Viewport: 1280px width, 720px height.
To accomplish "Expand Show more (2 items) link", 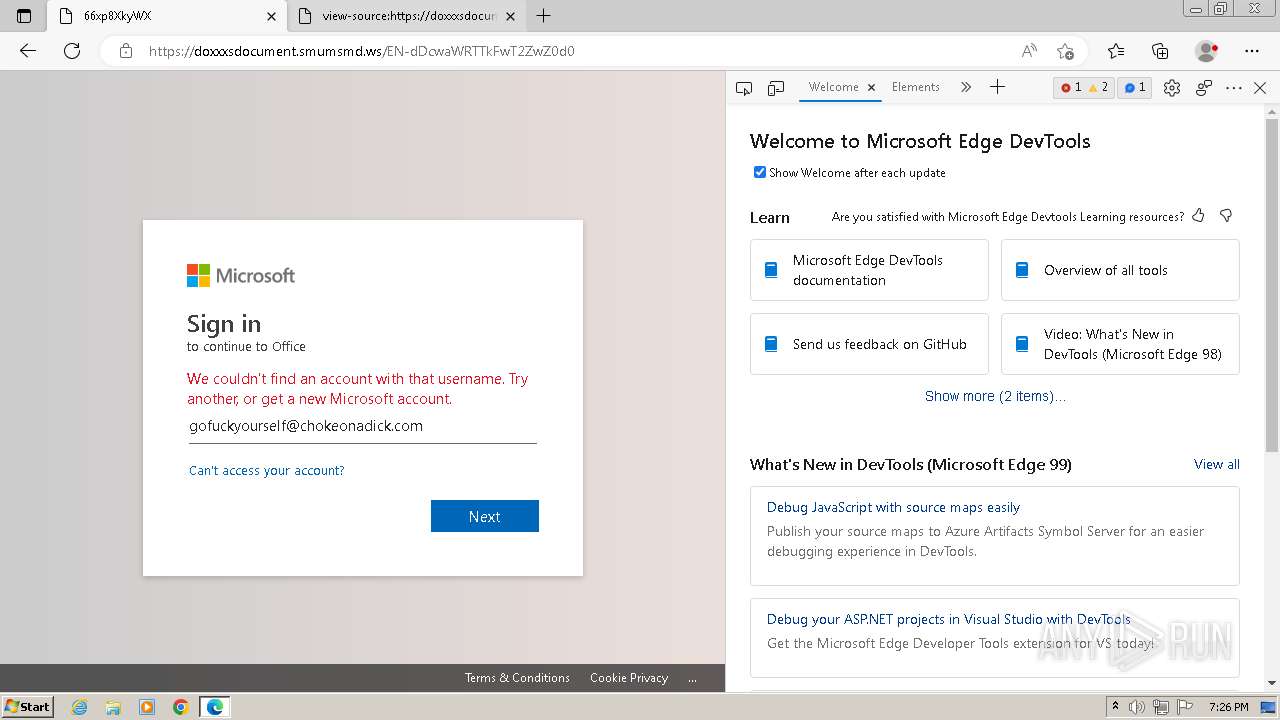I will pyautogui.click(x=995, y=396).
